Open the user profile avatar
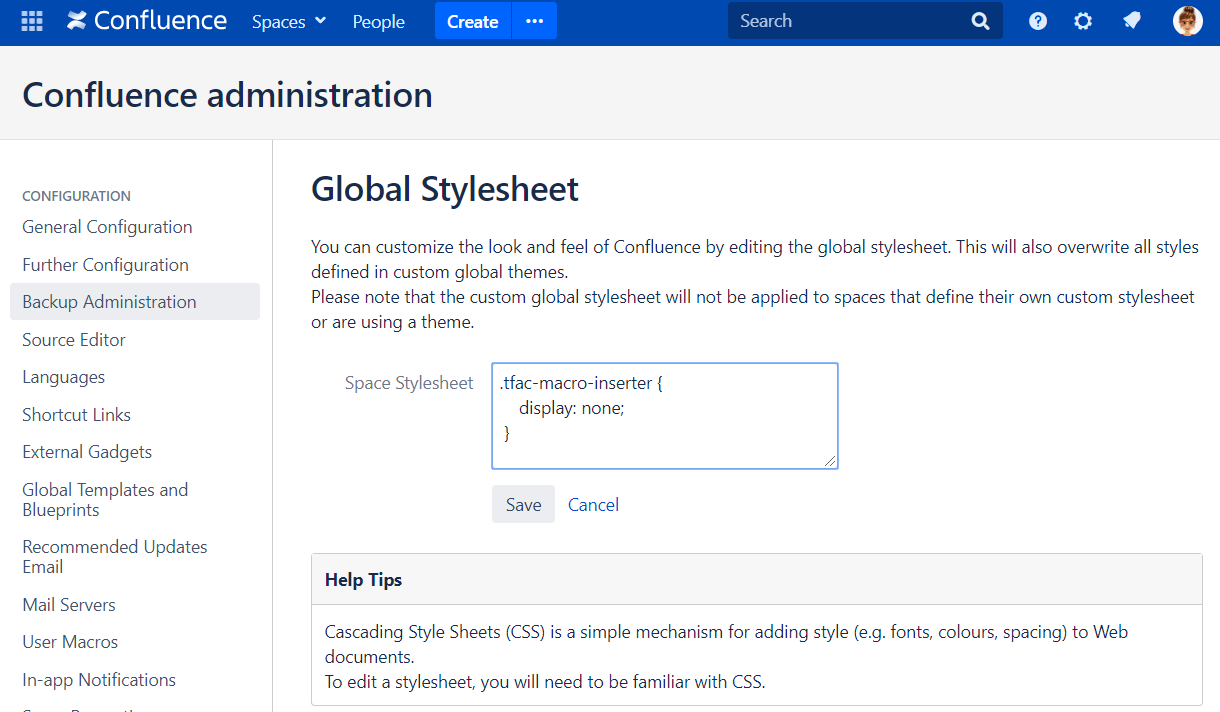This screenshot has width=1220, height=712. 1187,21
